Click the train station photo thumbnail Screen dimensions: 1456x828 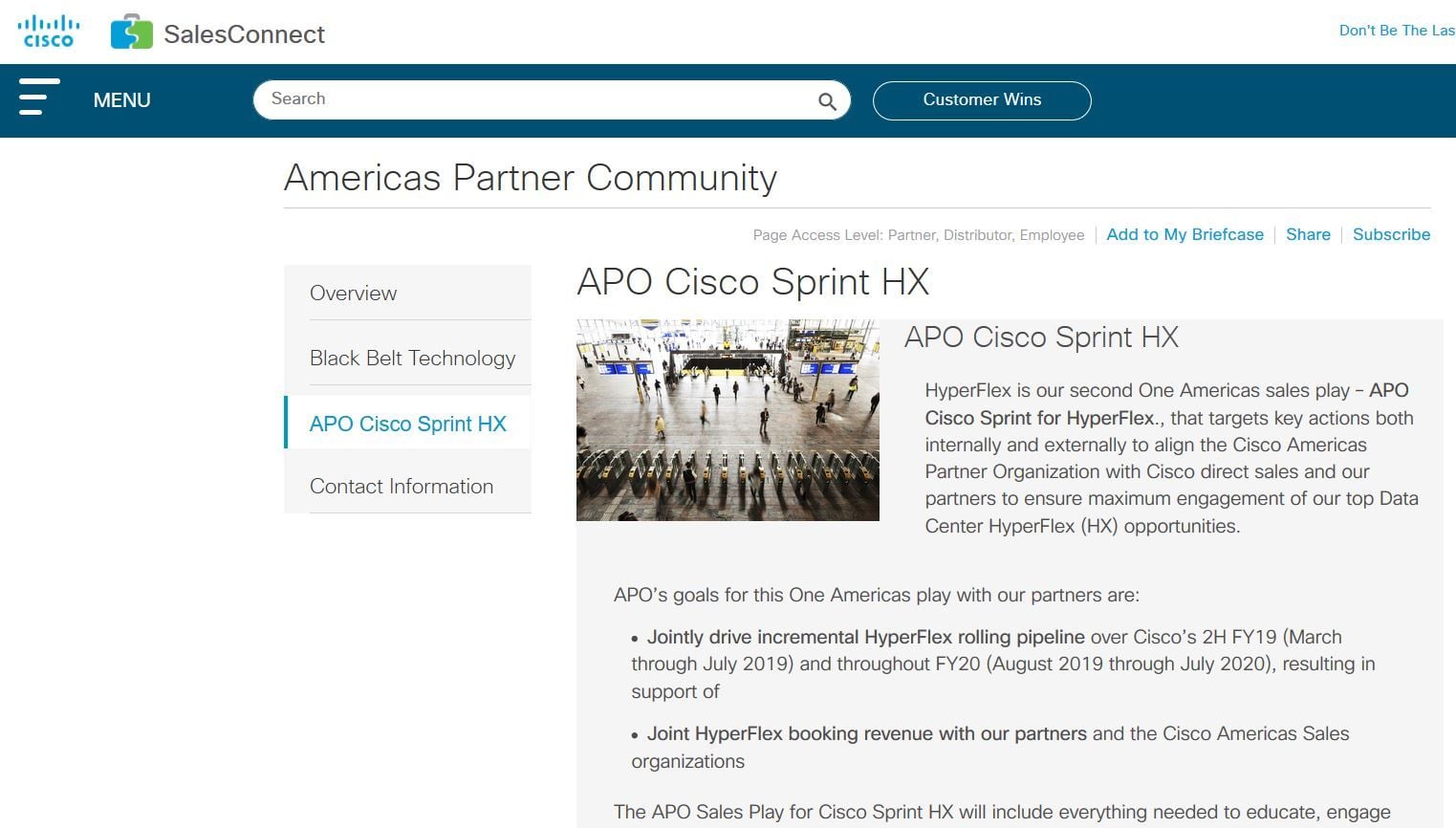(728, 420)
